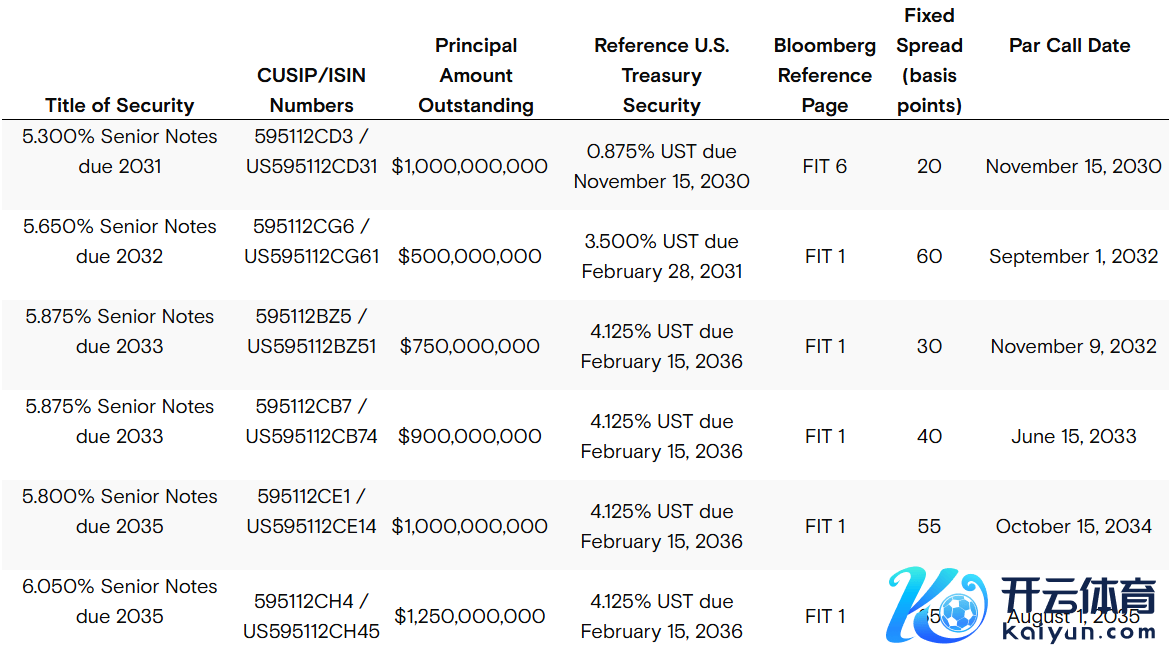Select the Title of Security column header
This screenshot has width=1171, height=665.
click(x=120, y=105)
